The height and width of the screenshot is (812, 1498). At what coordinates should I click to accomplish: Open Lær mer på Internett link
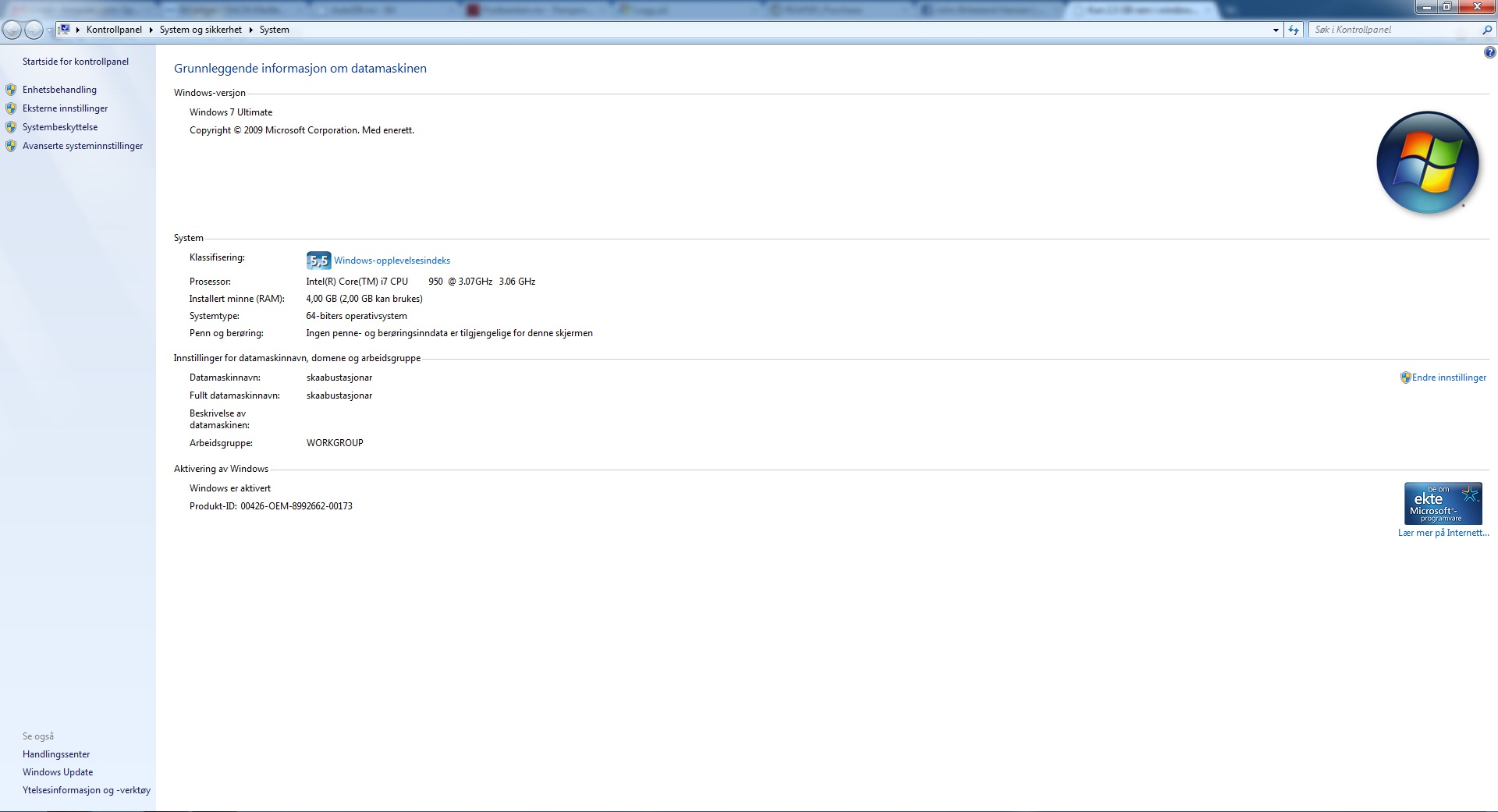(x=1443, y=533)
